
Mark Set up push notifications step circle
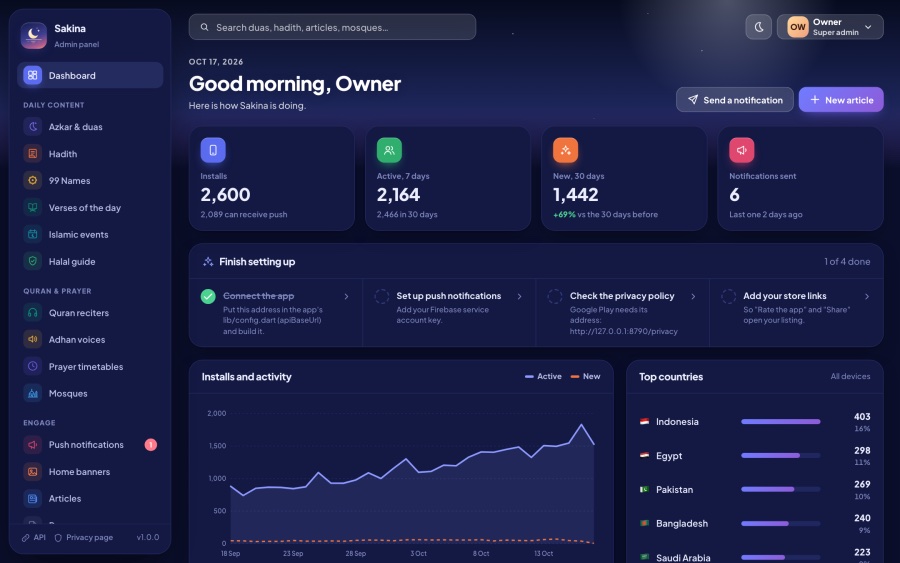(x=382, y=296)
